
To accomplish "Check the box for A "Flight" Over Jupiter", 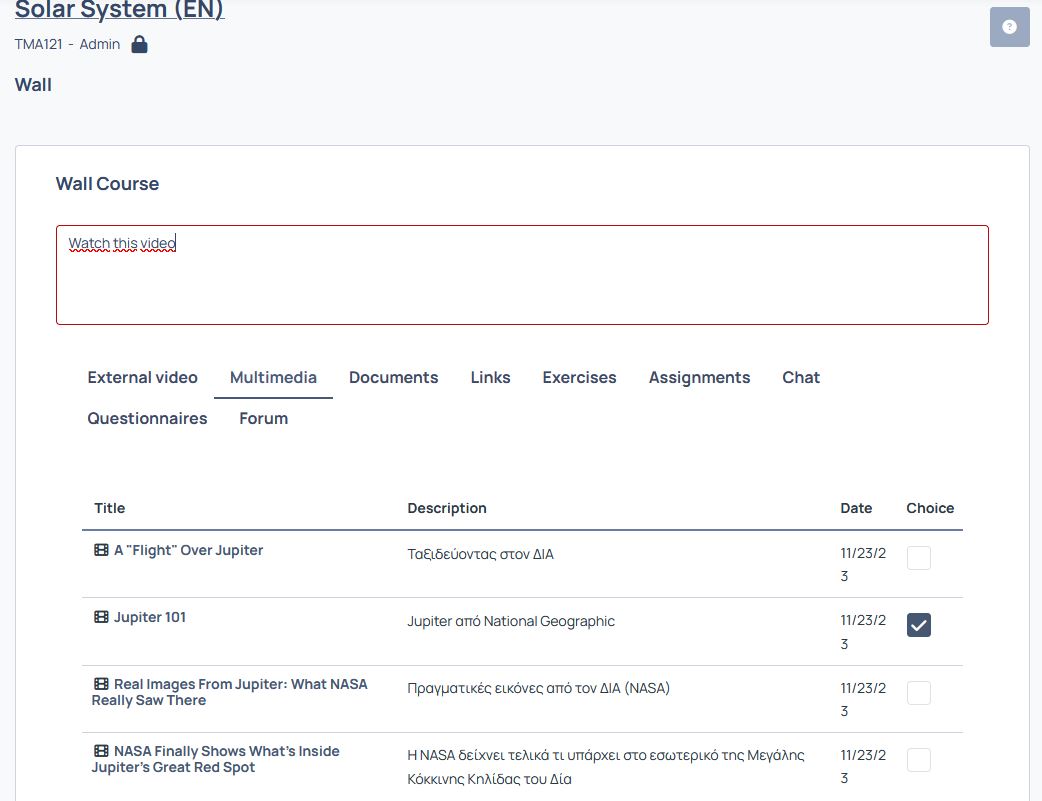I will [x=918, y=558].
